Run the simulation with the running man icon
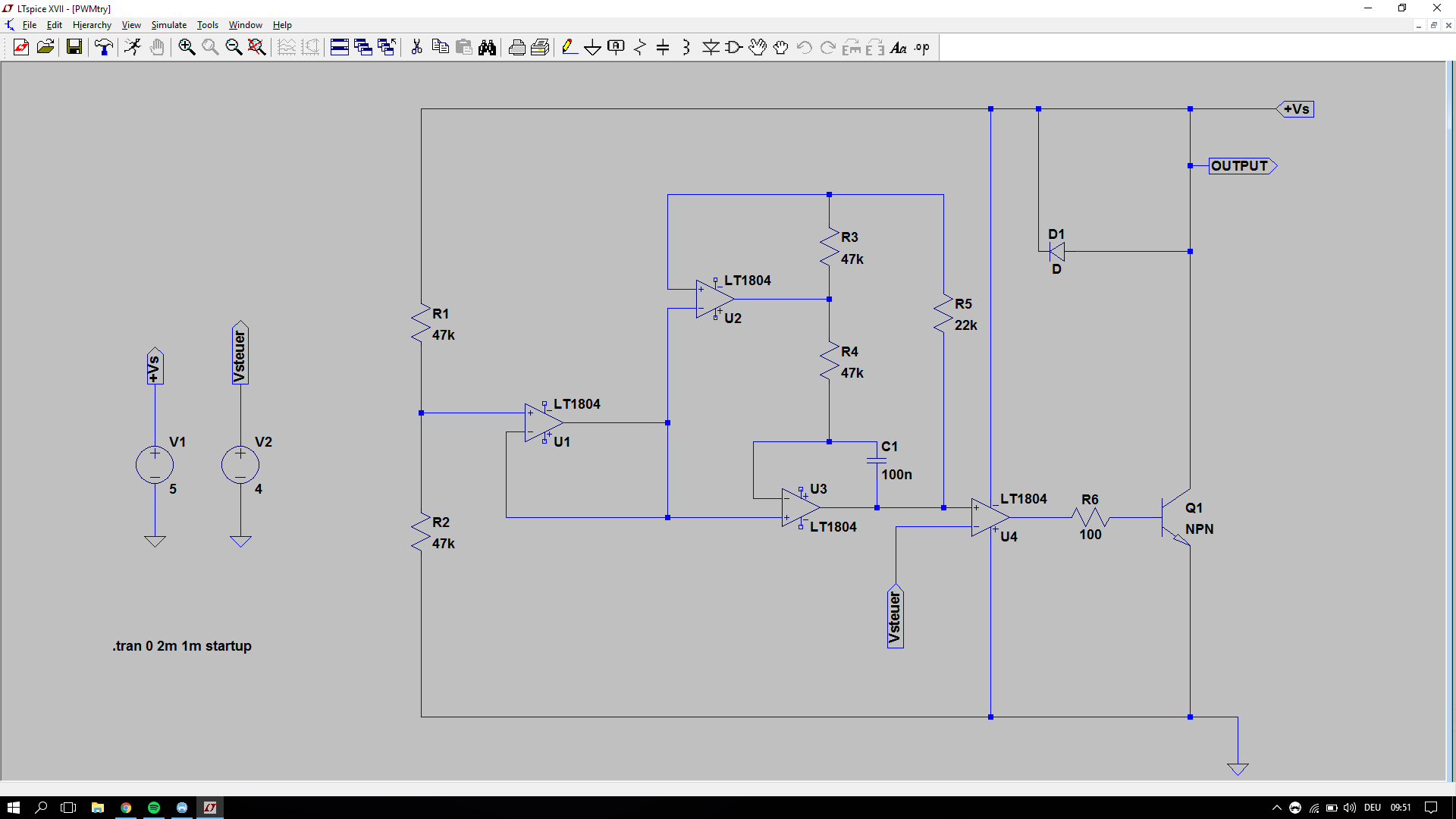Screen dimensions: 1456x819 [x=133, y=47]
